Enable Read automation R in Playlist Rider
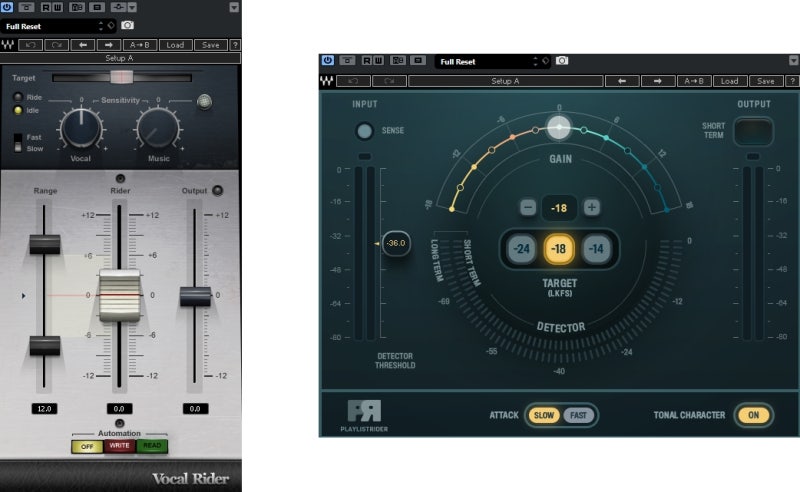 pyautogui.click(x=367, y=60)
